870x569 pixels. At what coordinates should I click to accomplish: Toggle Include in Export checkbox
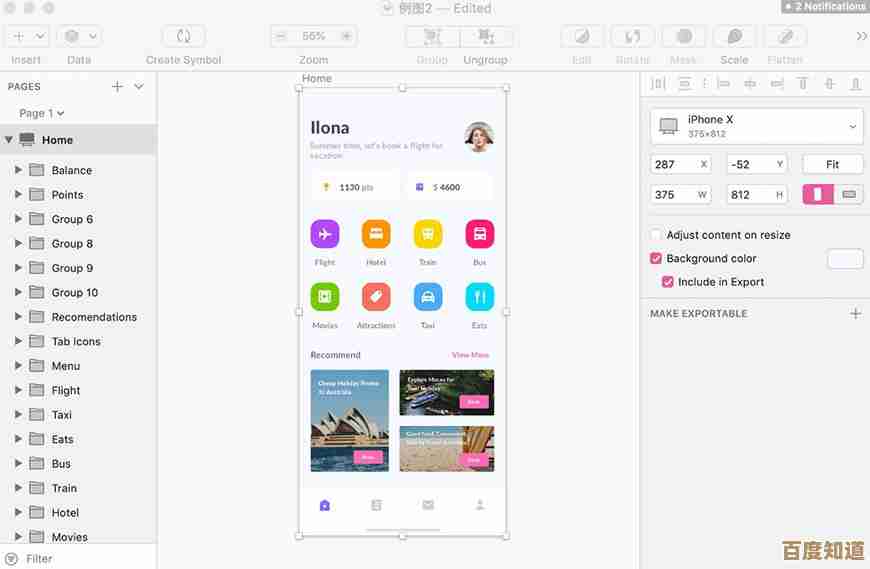(x=668, y=282)
